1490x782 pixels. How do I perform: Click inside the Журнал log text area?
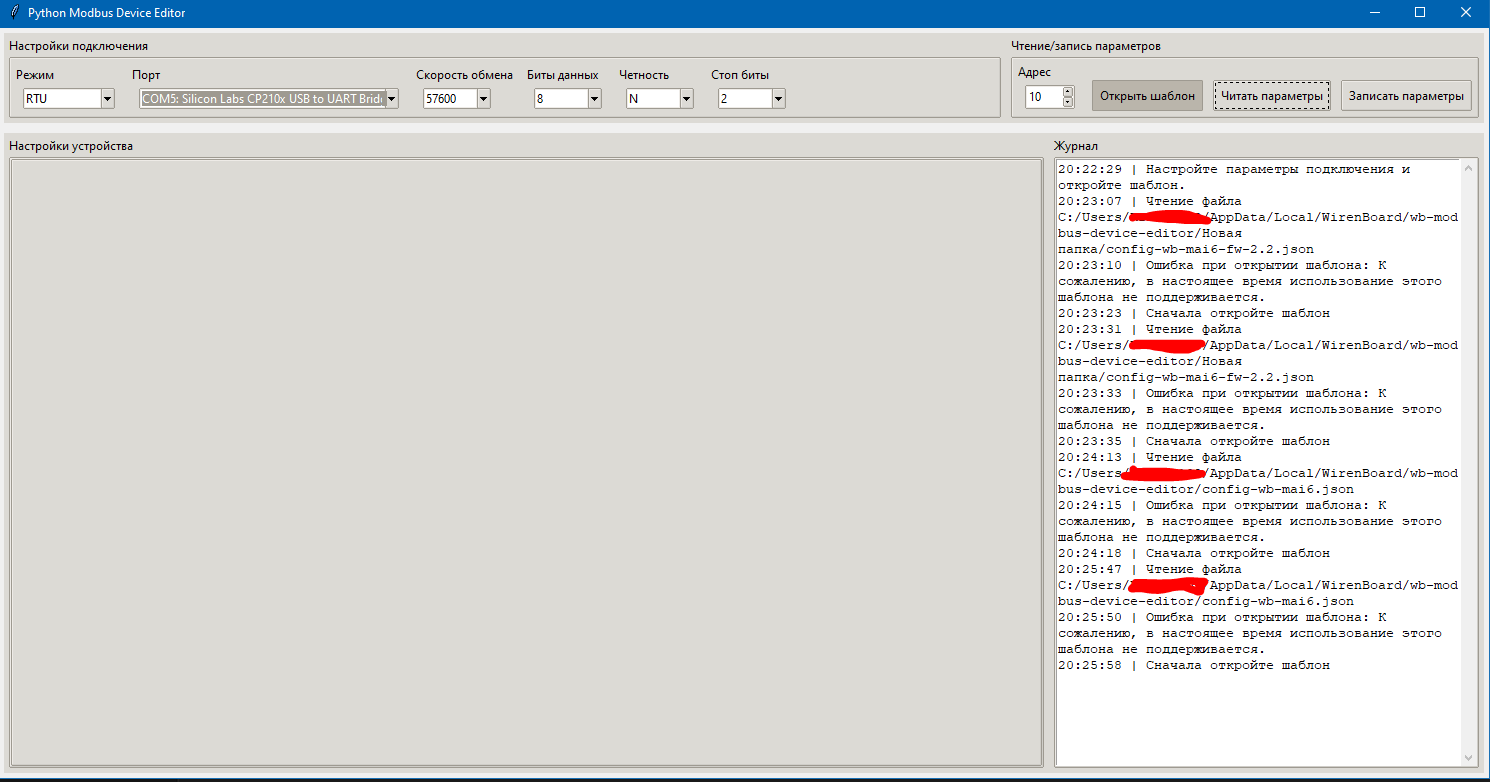click(1256, 710)
